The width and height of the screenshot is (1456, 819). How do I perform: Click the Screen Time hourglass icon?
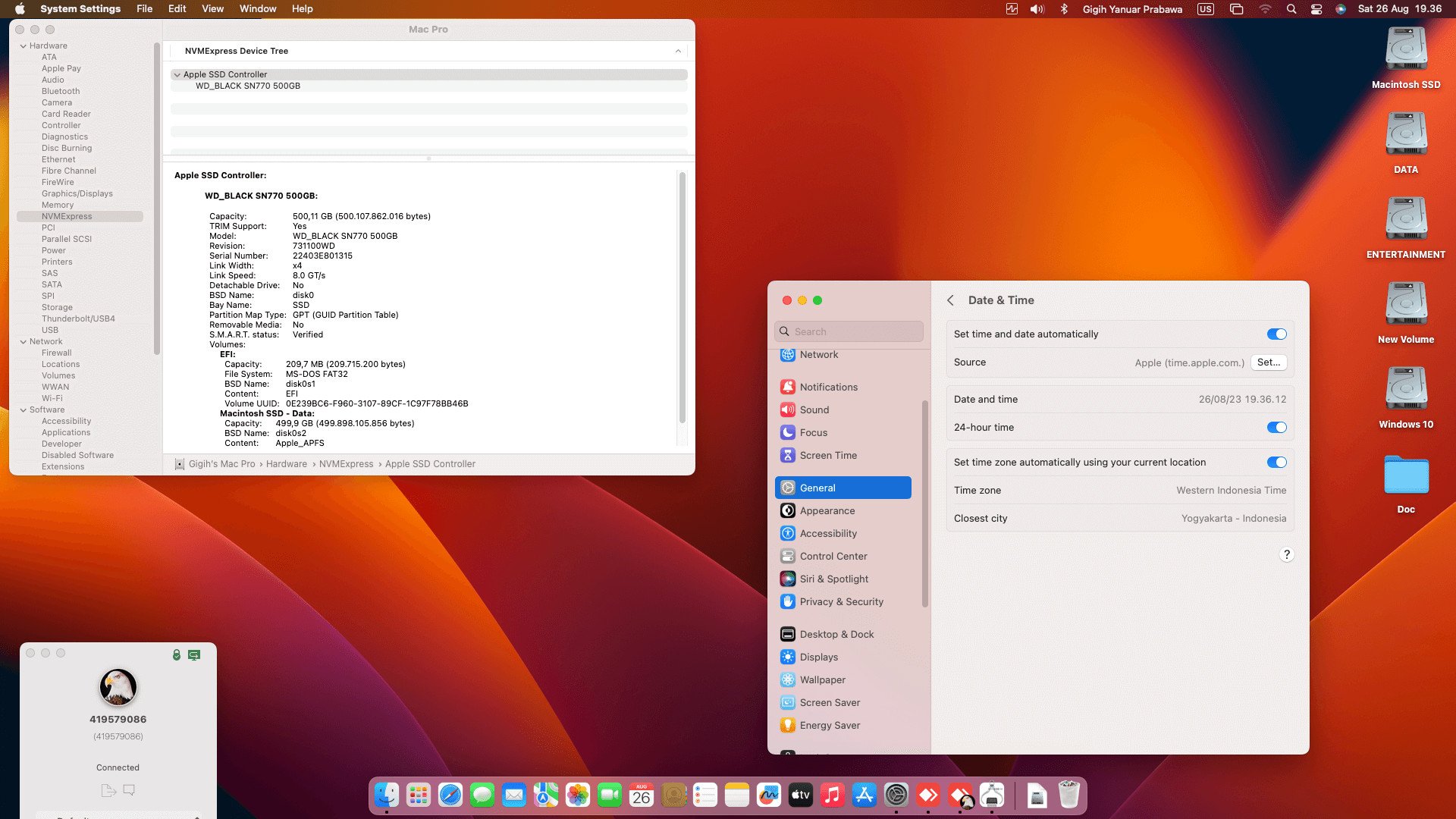(788, 455)
